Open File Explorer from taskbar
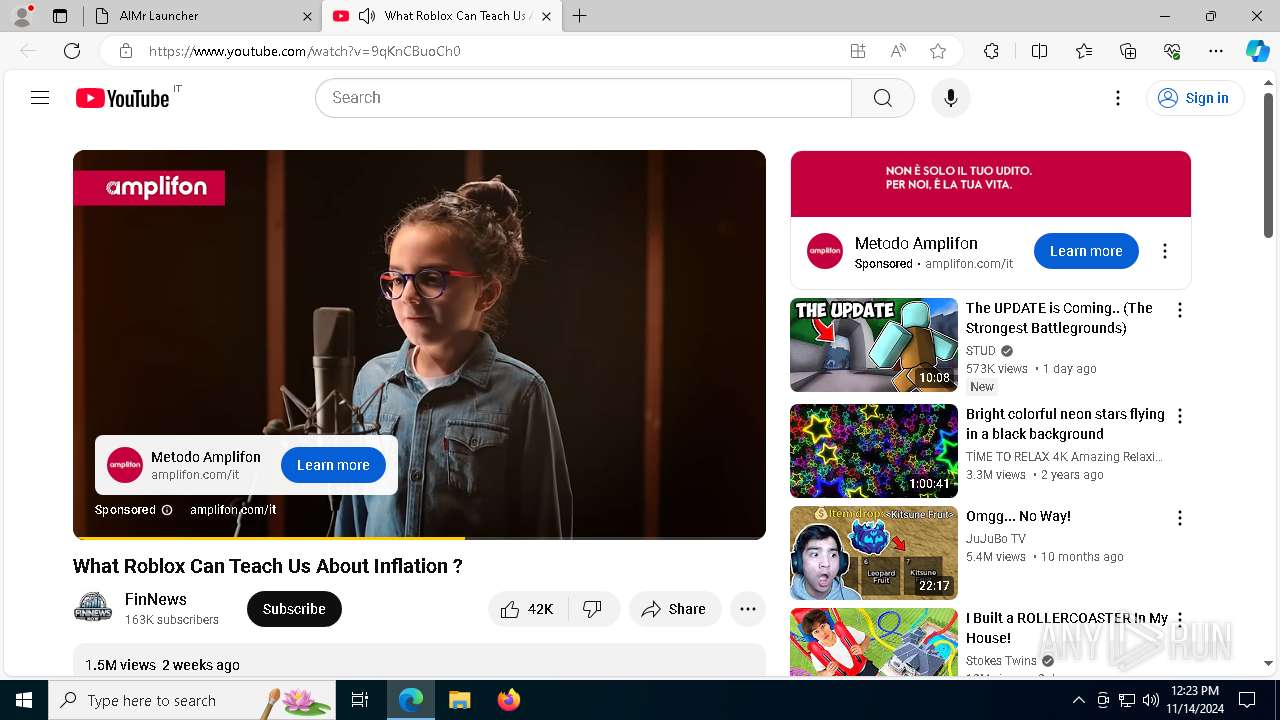Image resolution: width=1280 pixels, height=720 pixels. click(x=459, y=700)
